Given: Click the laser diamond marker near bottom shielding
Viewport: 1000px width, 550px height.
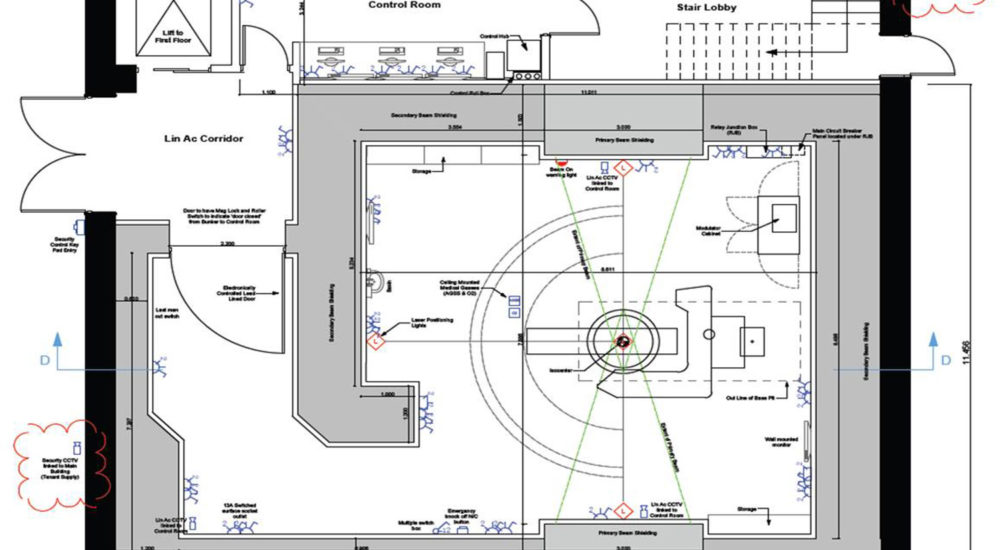Looking at the screenshot, I should 620,511.
